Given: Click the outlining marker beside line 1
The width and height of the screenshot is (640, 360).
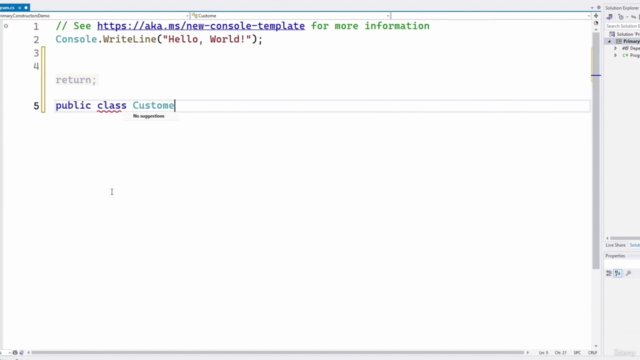Looking at the screenshot, I should [x=6, y=26].
